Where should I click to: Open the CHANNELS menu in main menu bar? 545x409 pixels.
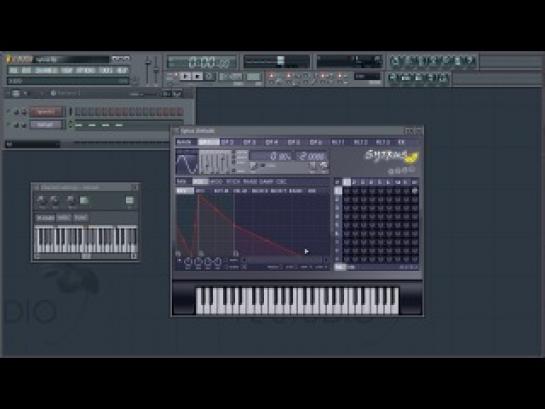coord(46,70)
